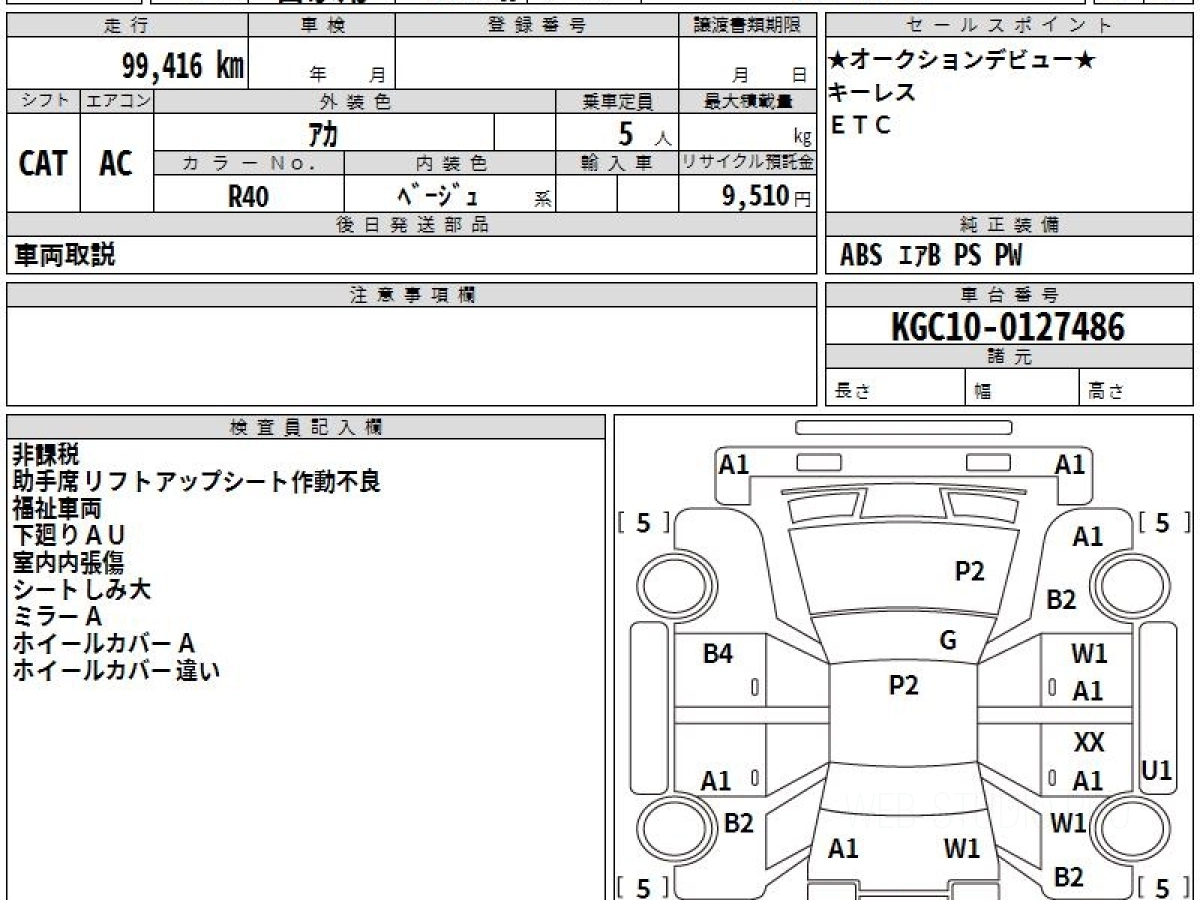Select the 後日発送部品 header
Image resolution: width=1200 pixels, height=900 pixels.
tap(412, 225)
